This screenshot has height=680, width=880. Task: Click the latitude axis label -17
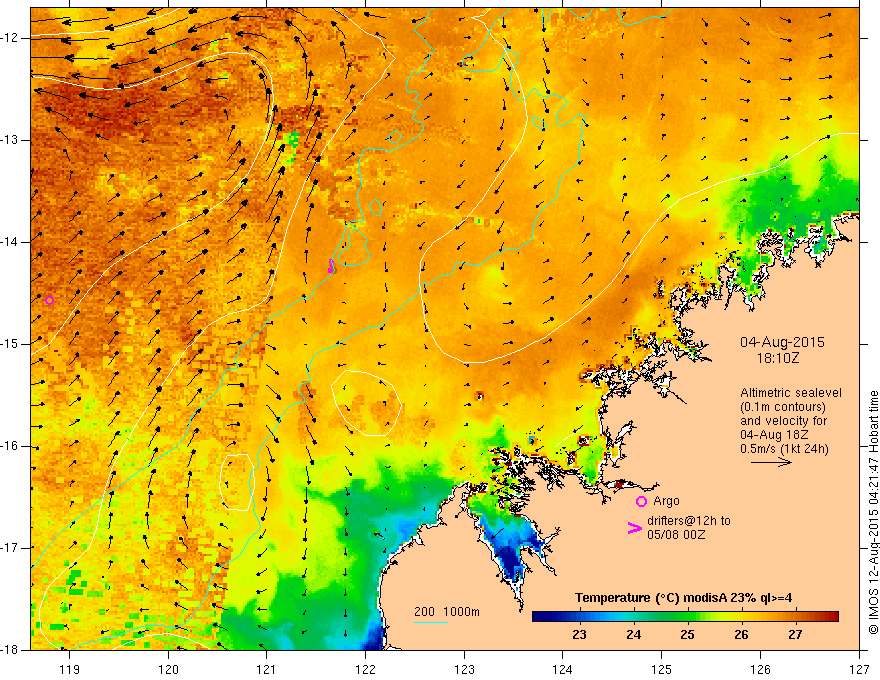pos(11,548)
